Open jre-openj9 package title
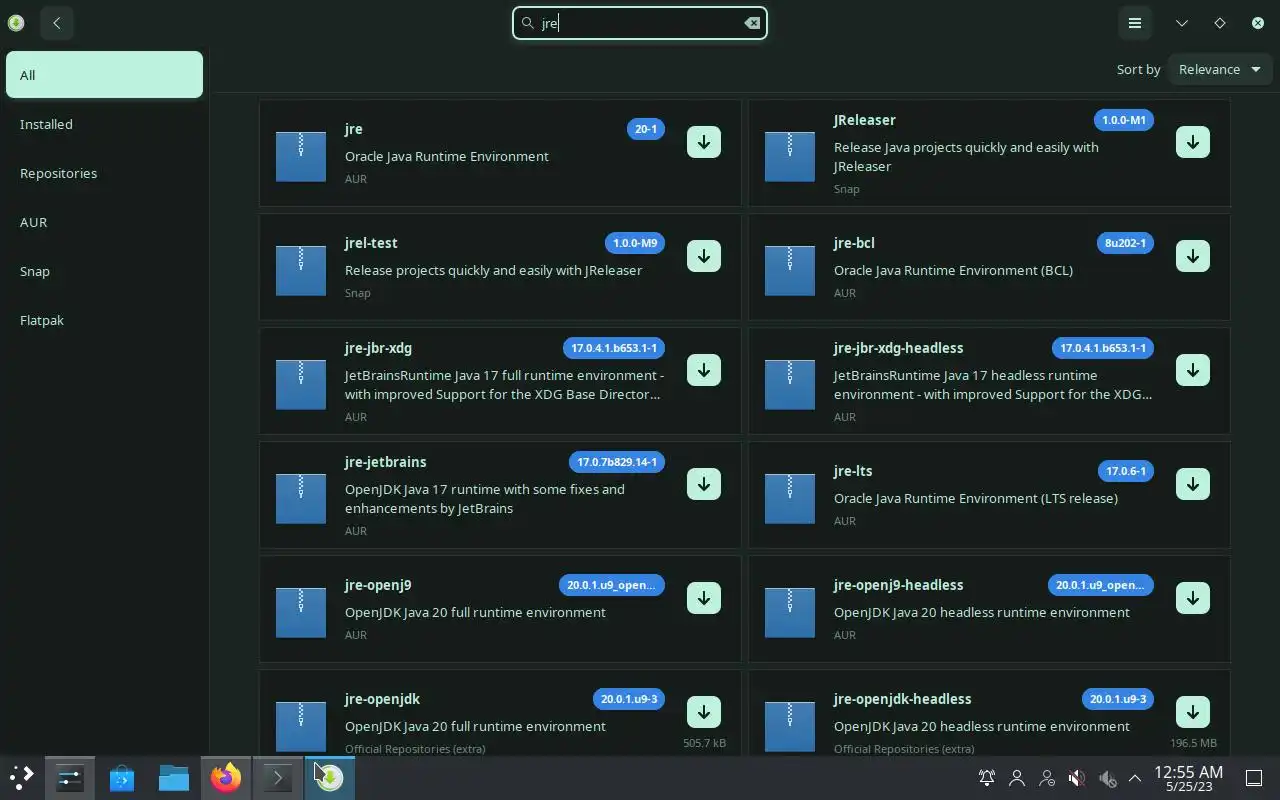The image size is (1280, 800). [378, 585]
